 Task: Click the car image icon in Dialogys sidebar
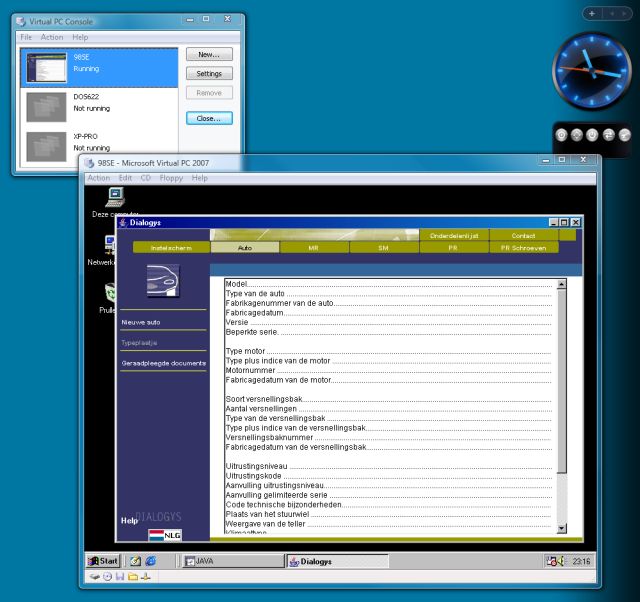coord(162,281)
